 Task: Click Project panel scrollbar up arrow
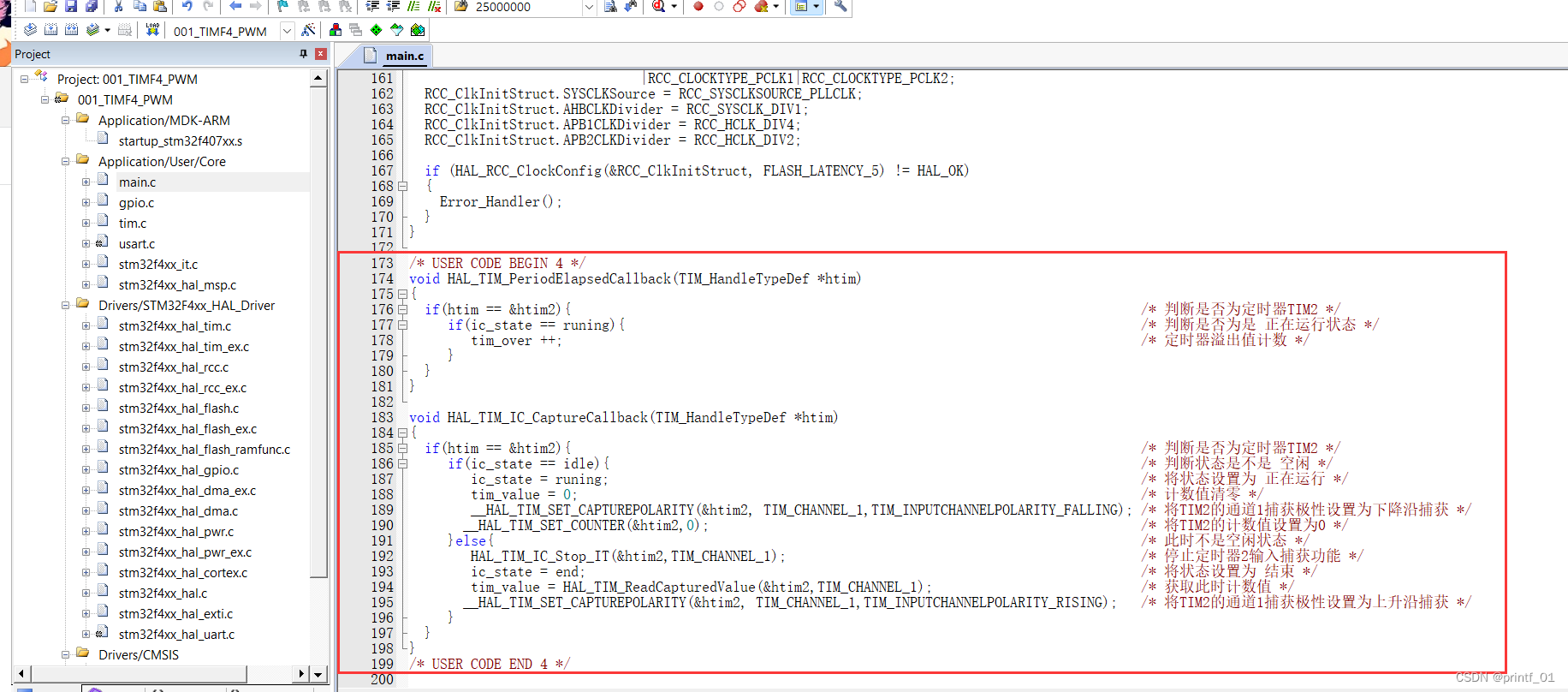(x=318, y=78)
